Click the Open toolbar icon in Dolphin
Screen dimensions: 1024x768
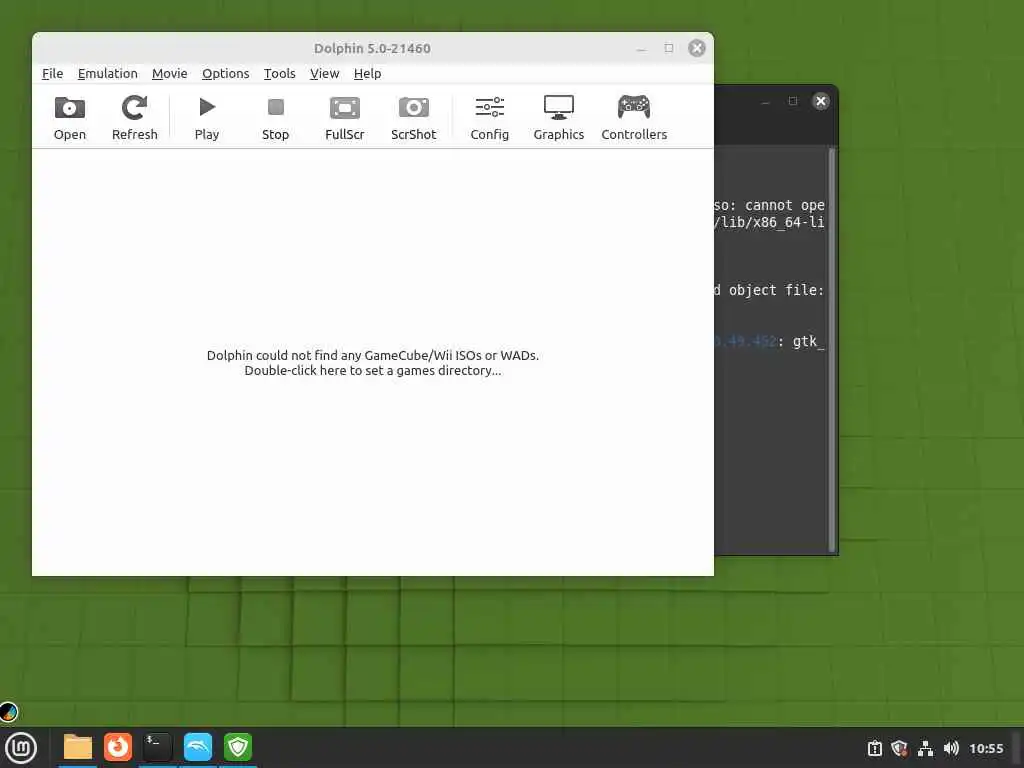coord(70,118)
